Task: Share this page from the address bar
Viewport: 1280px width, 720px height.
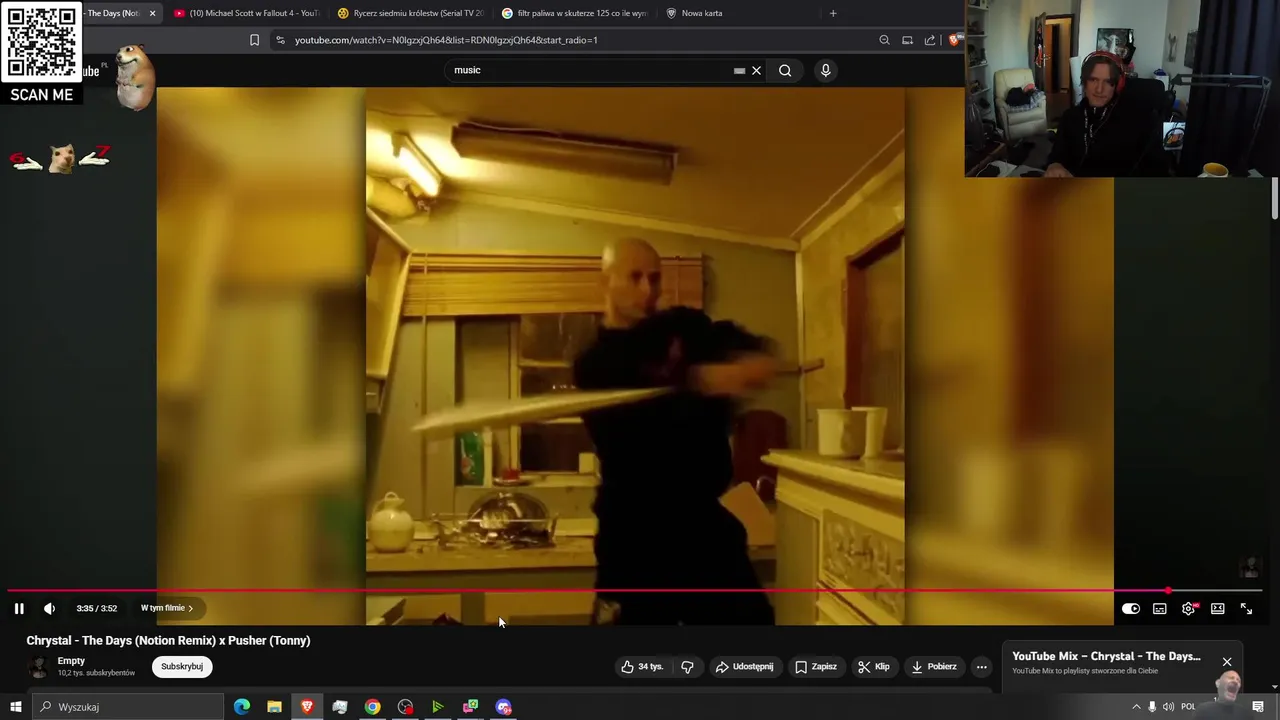Action: [x=930, y=40]
